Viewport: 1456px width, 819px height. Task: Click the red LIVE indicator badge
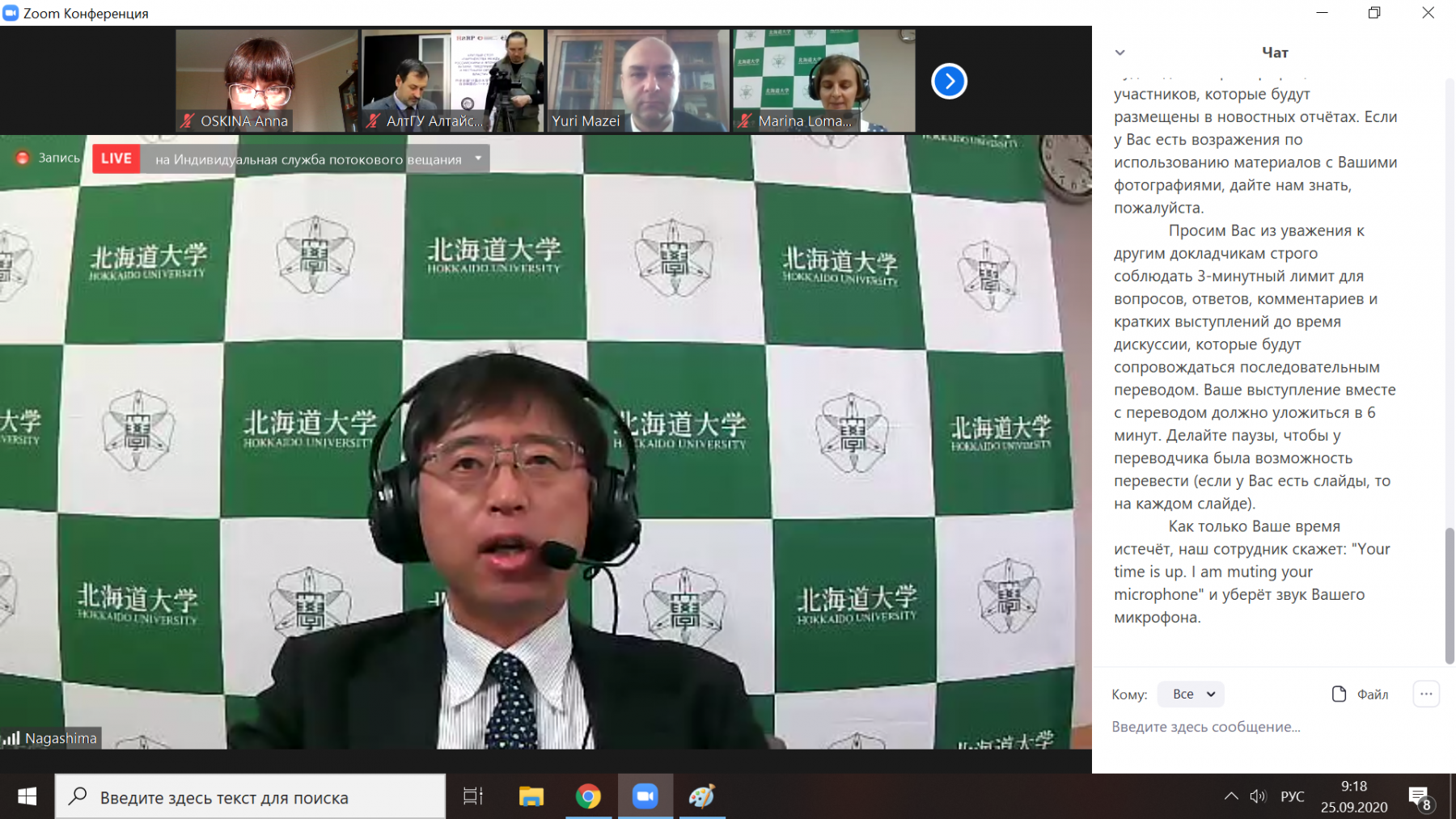(116, 158)
